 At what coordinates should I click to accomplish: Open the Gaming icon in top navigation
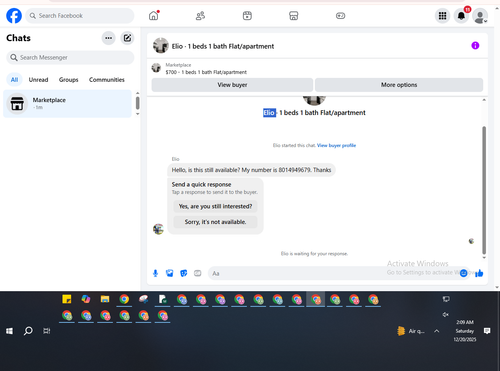[340, 16]
